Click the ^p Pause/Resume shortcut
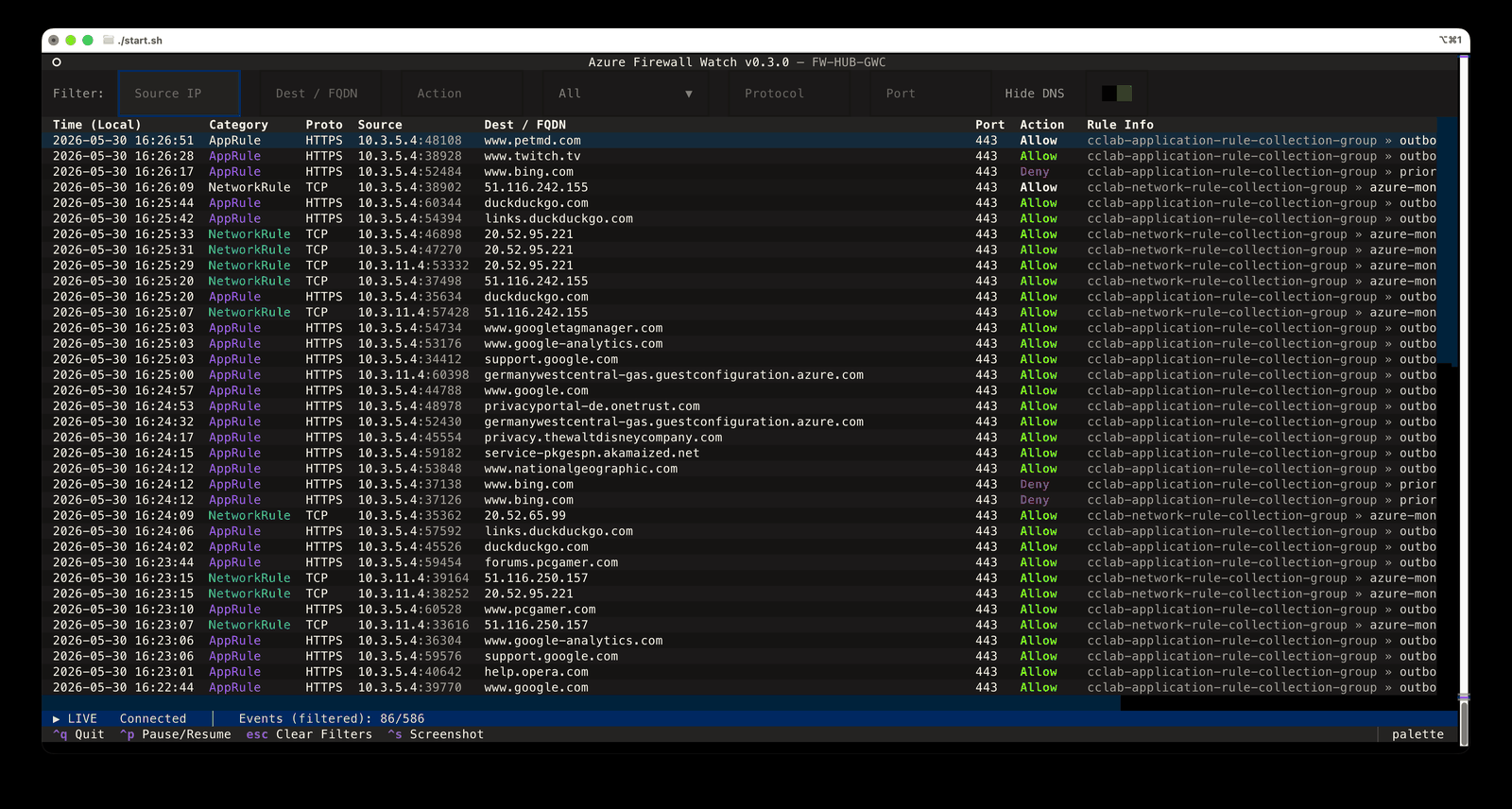The height and width of the screenshot is (809, 1512). tap(175, 734)
